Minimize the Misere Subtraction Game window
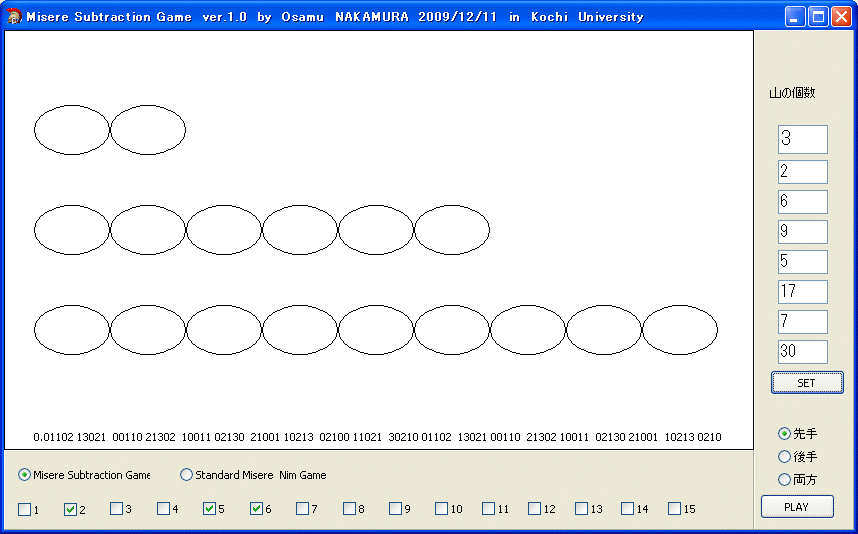Viewport: 858px width, 534px height. tap(795, 16)
